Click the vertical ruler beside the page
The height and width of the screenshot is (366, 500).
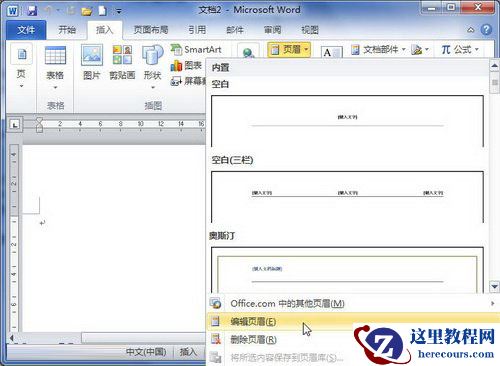tap(14, 237)
